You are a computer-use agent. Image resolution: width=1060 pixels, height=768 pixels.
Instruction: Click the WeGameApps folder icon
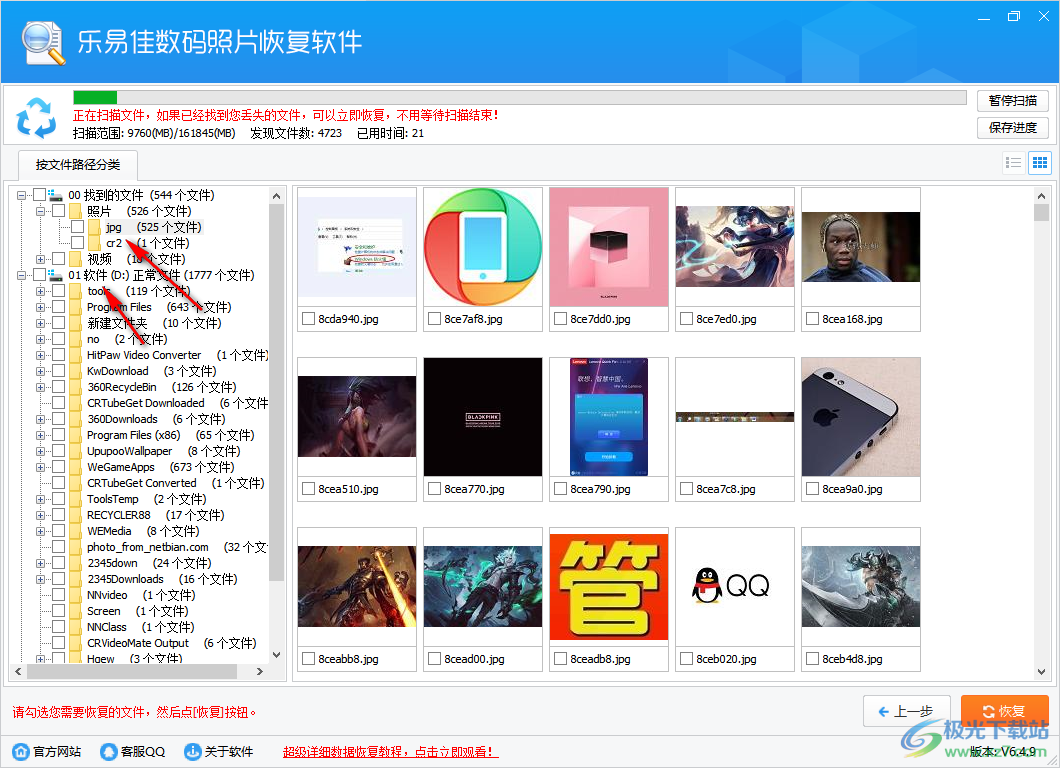[75, 467]
